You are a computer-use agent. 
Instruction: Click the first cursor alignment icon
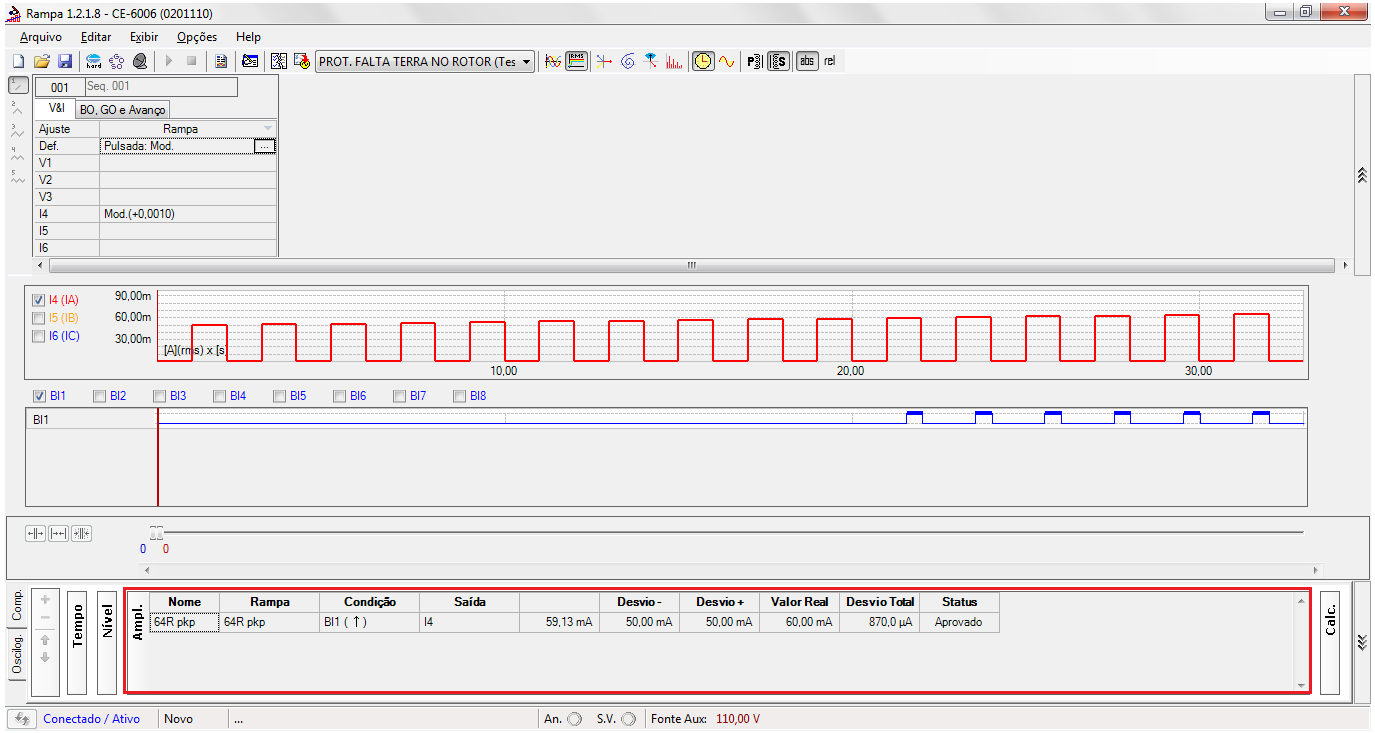pyautogui.click(x=36, y=533)
